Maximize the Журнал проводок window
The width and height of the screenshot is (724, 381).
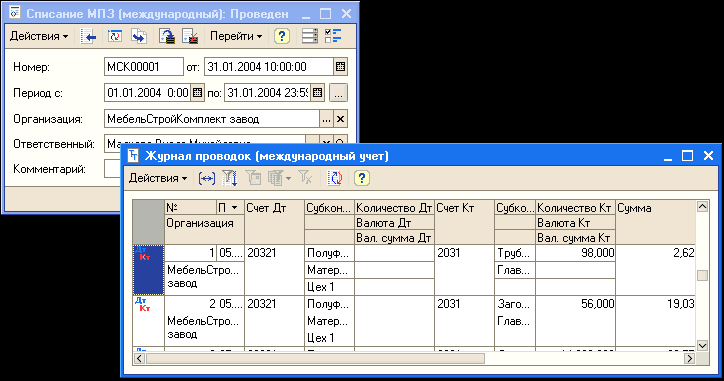click(687, 156)
